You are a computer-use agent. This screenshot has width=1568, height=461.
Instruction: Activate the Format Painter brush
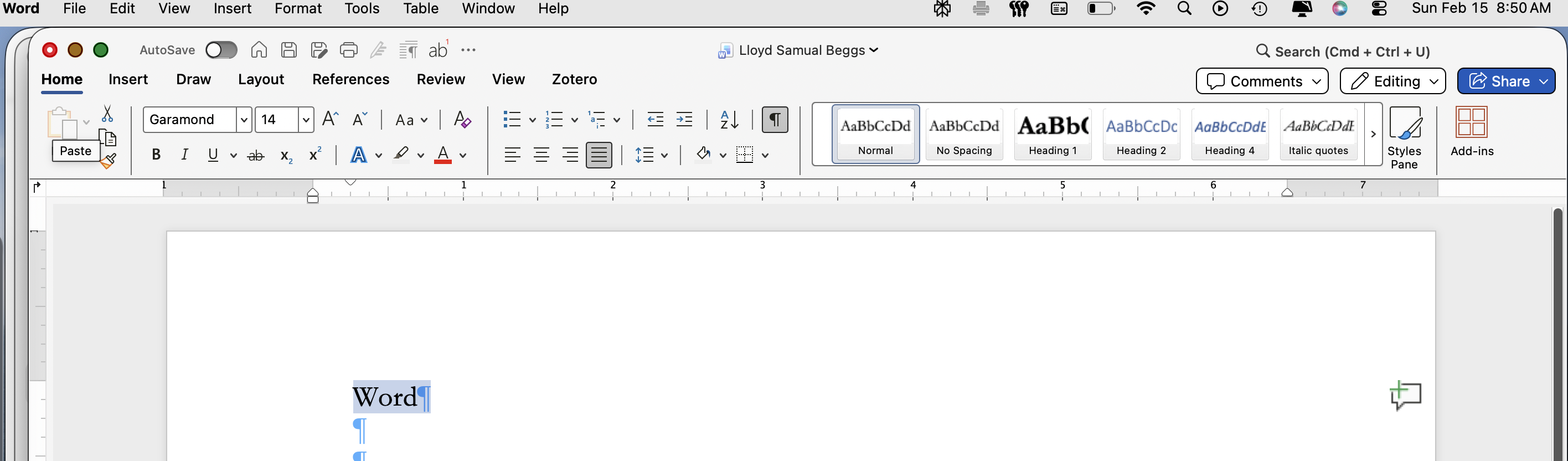tap(109, 161)
